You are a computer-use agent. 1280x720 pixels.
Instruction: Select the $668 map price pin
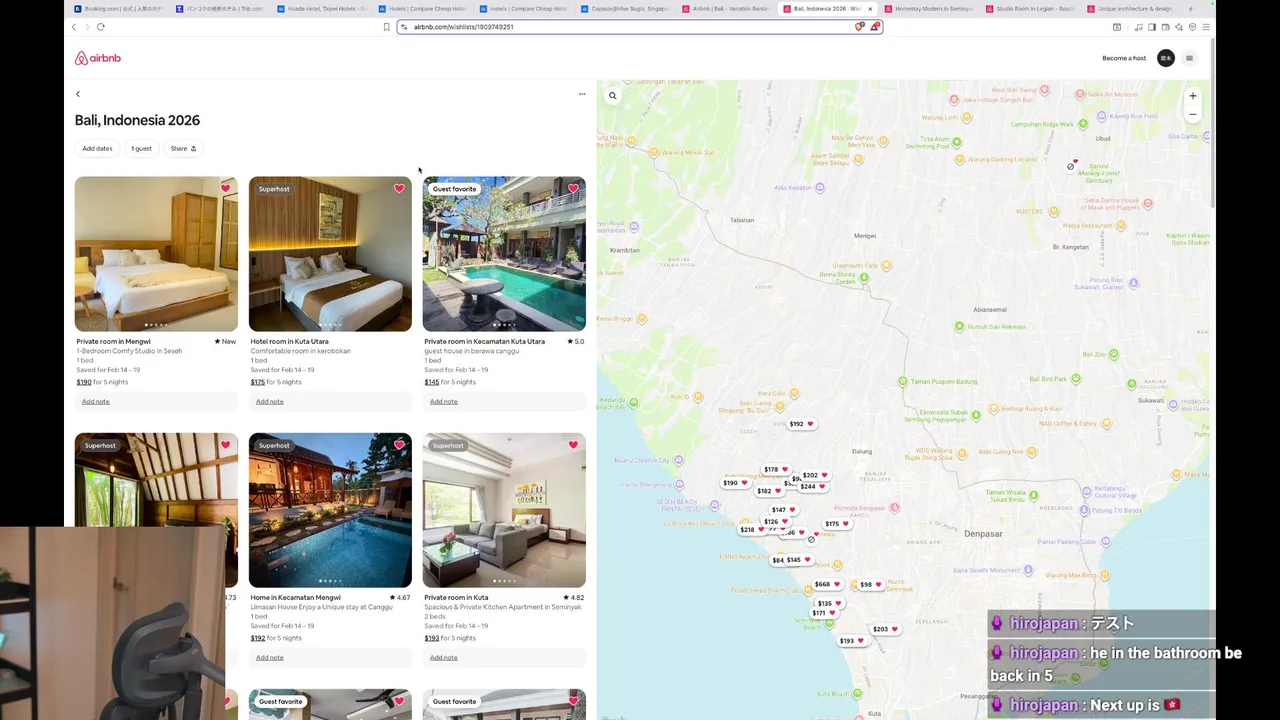[x=827, y=584]
